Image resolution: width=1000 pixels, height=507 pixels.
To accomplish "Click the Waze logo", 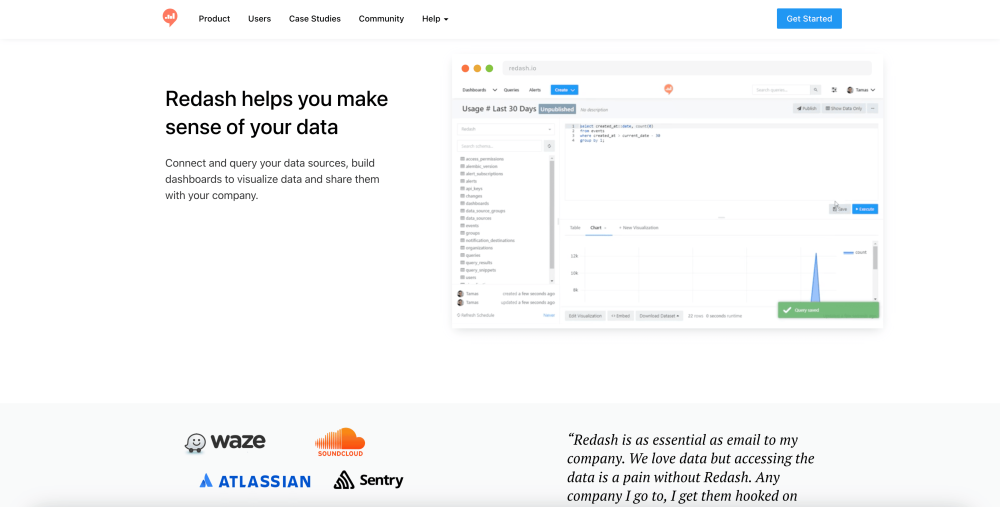I will tap(225, 442).
